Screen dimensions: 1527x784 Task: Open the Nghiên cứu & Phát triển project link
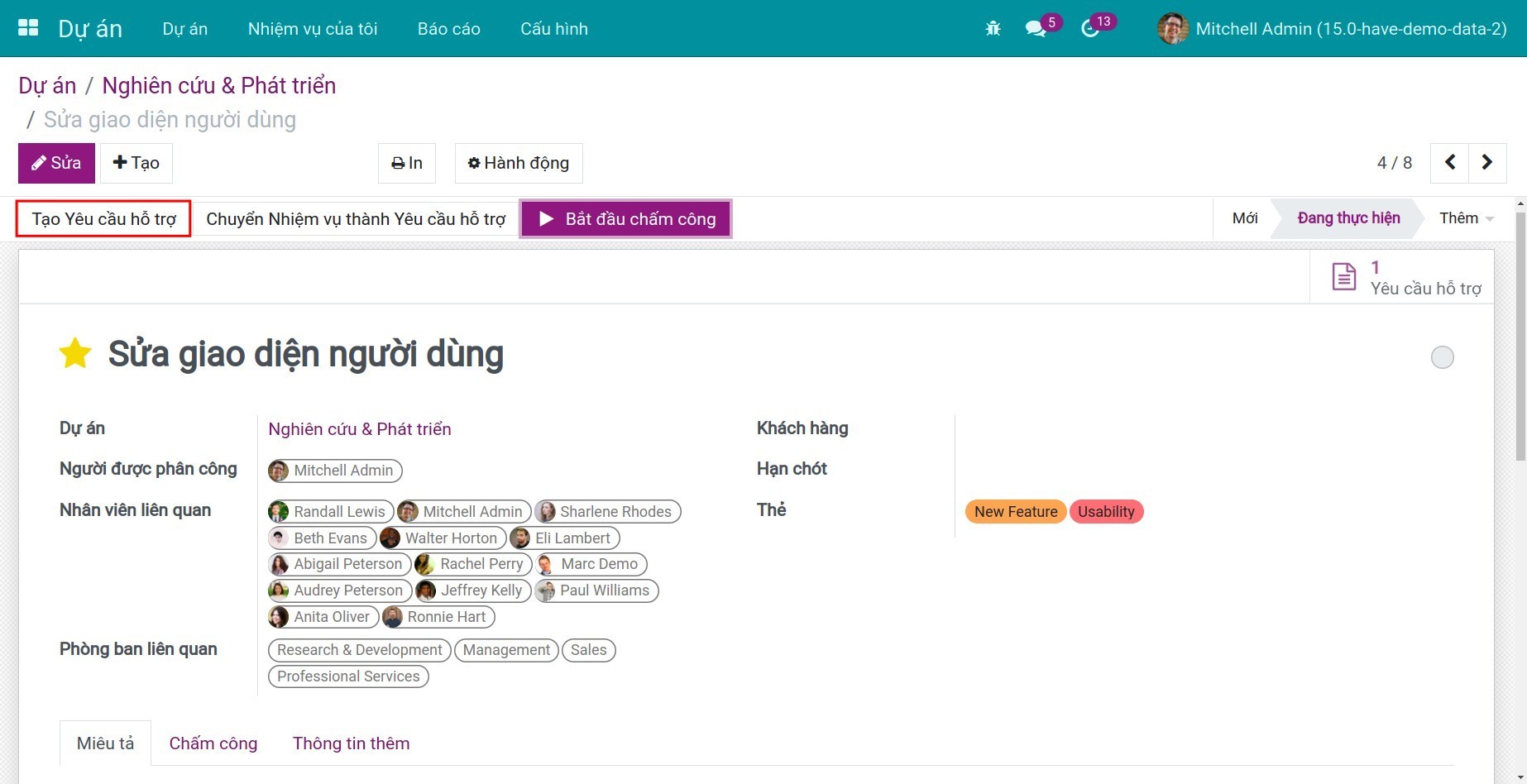[359, 429]
